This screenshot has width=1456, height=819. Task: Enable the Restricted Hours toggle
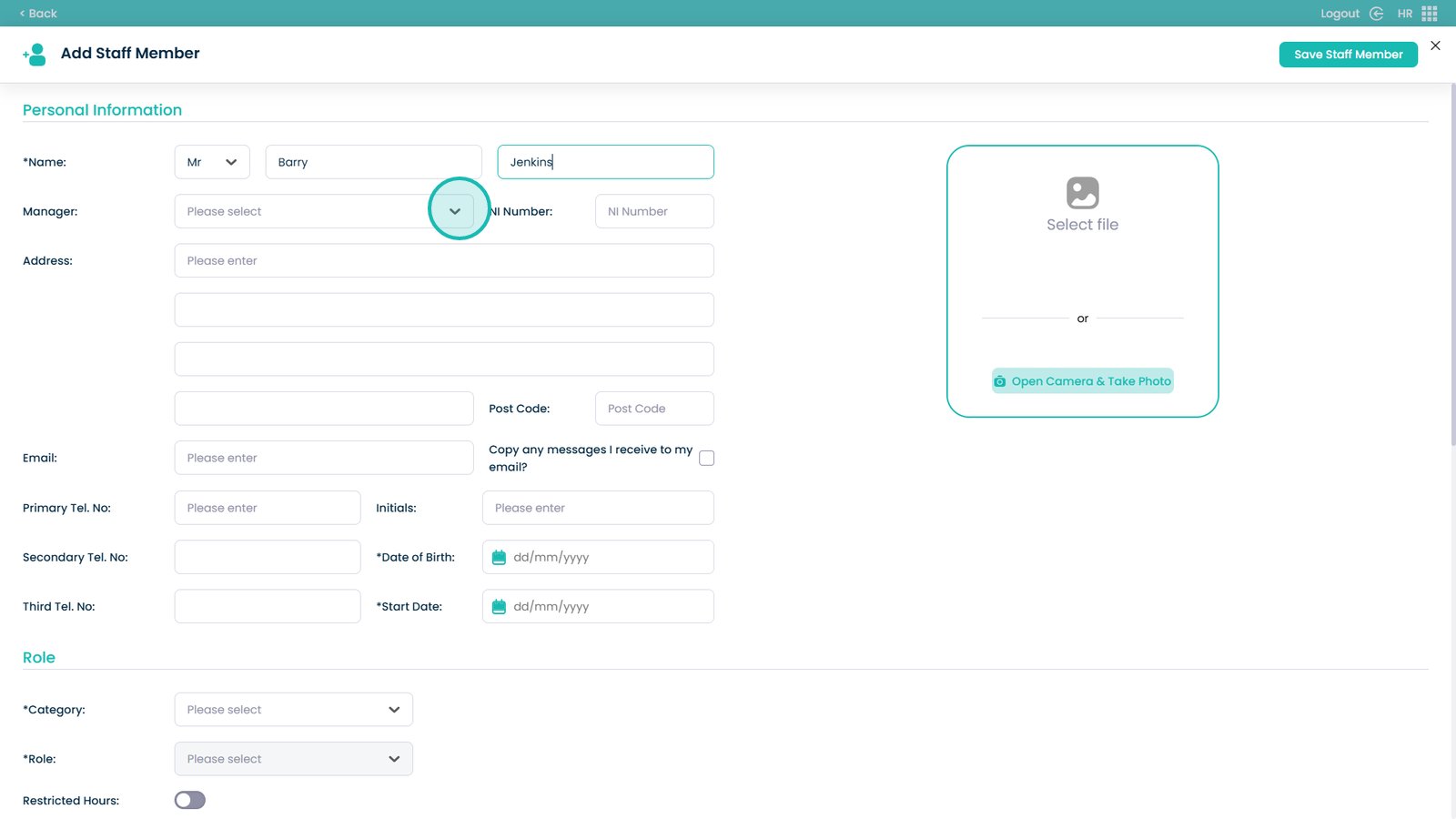point(190,800)
